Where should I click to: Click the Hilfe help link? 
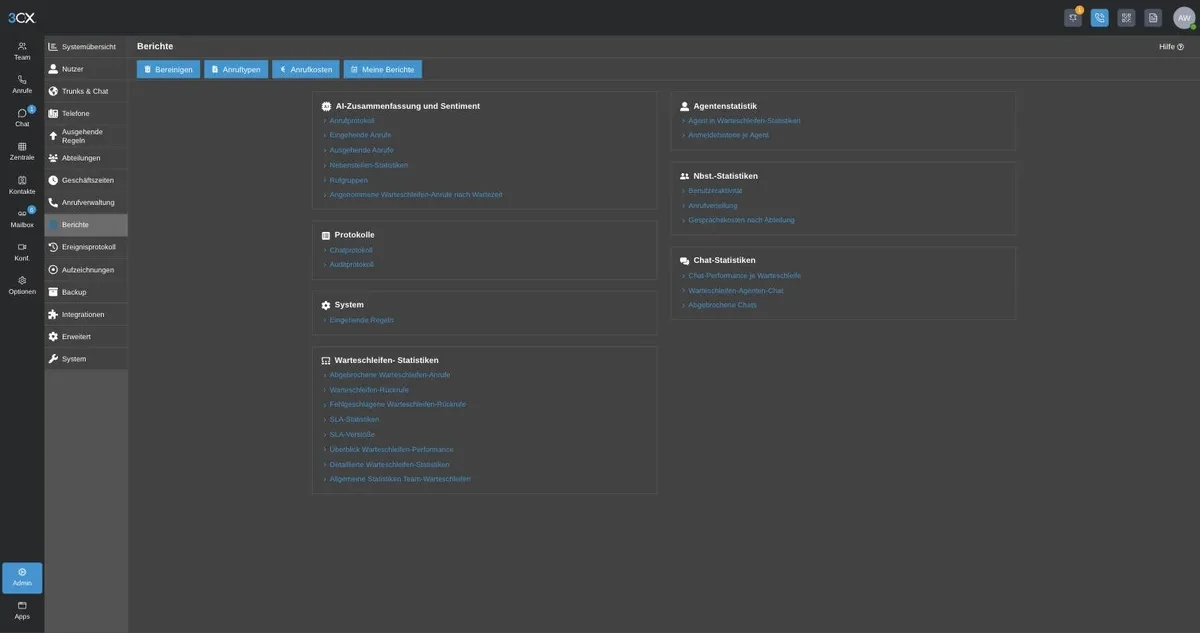(x=1171, y=47)
